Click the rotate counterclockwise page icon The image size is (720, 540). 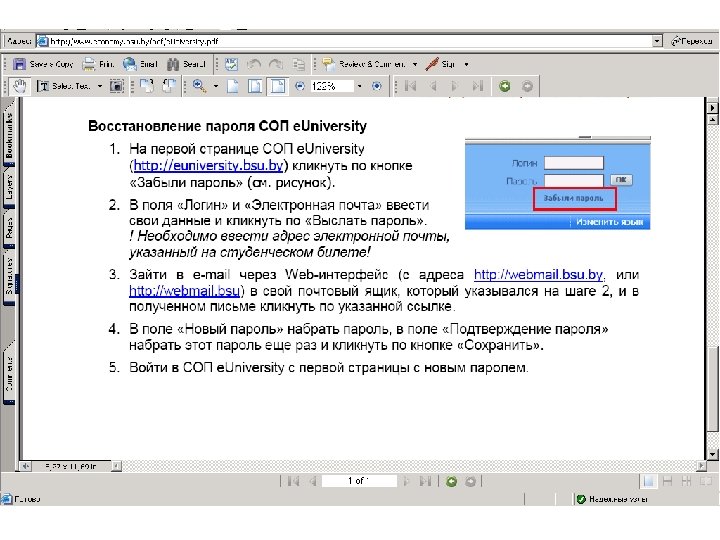pos(169,86)
